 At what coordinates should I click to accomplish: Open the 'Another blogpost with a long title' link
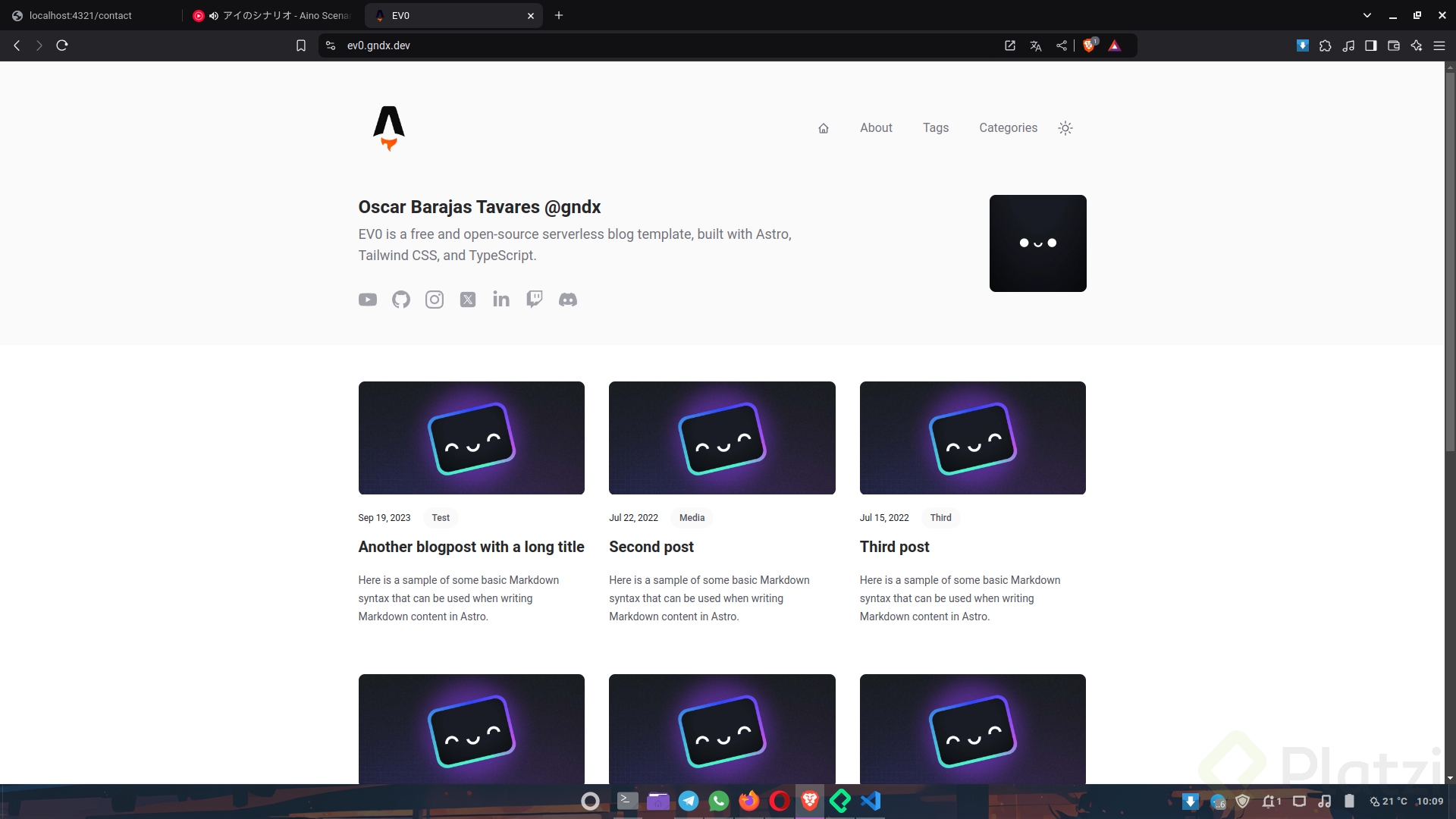tap(471, 547)
